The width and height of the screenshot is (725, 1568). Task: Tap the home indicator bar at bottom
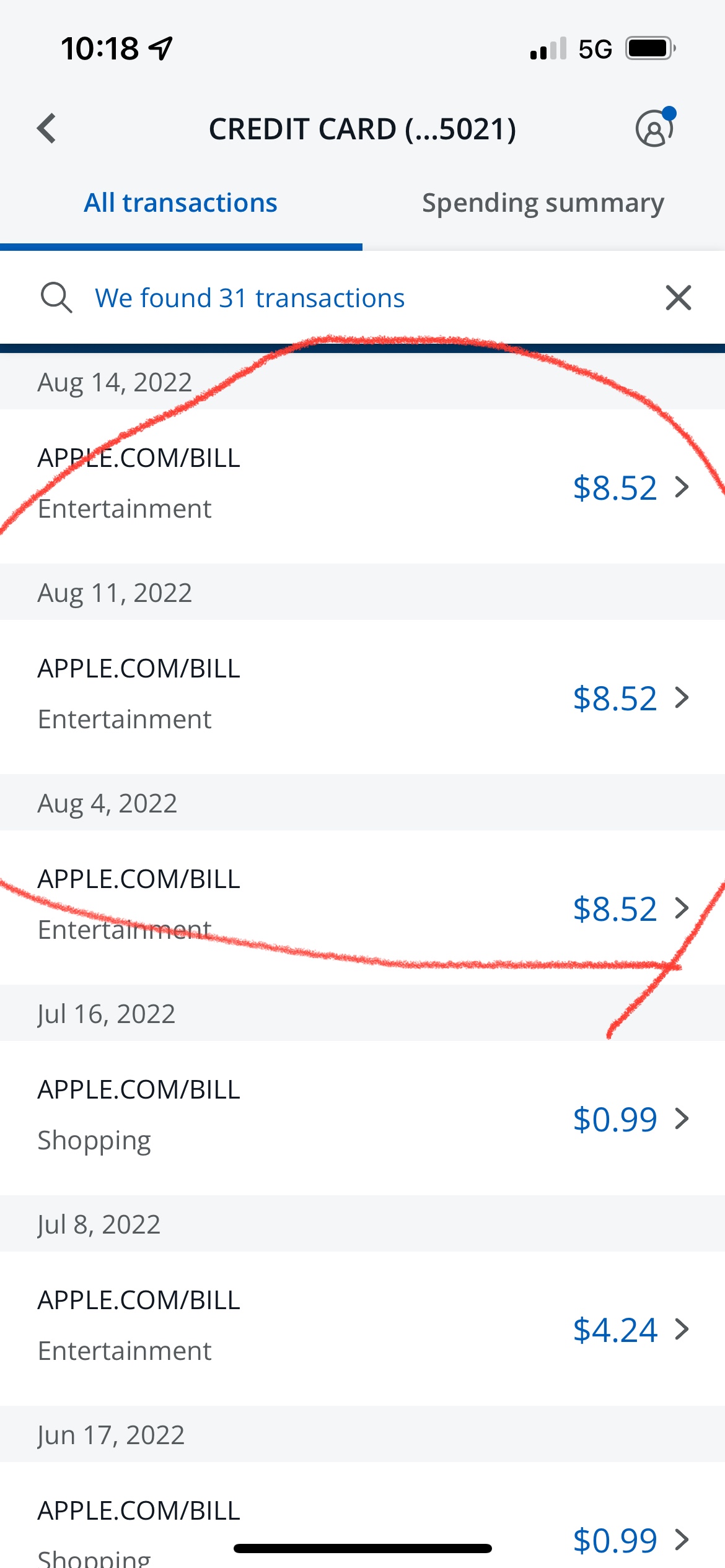(x=362, y=1549)
